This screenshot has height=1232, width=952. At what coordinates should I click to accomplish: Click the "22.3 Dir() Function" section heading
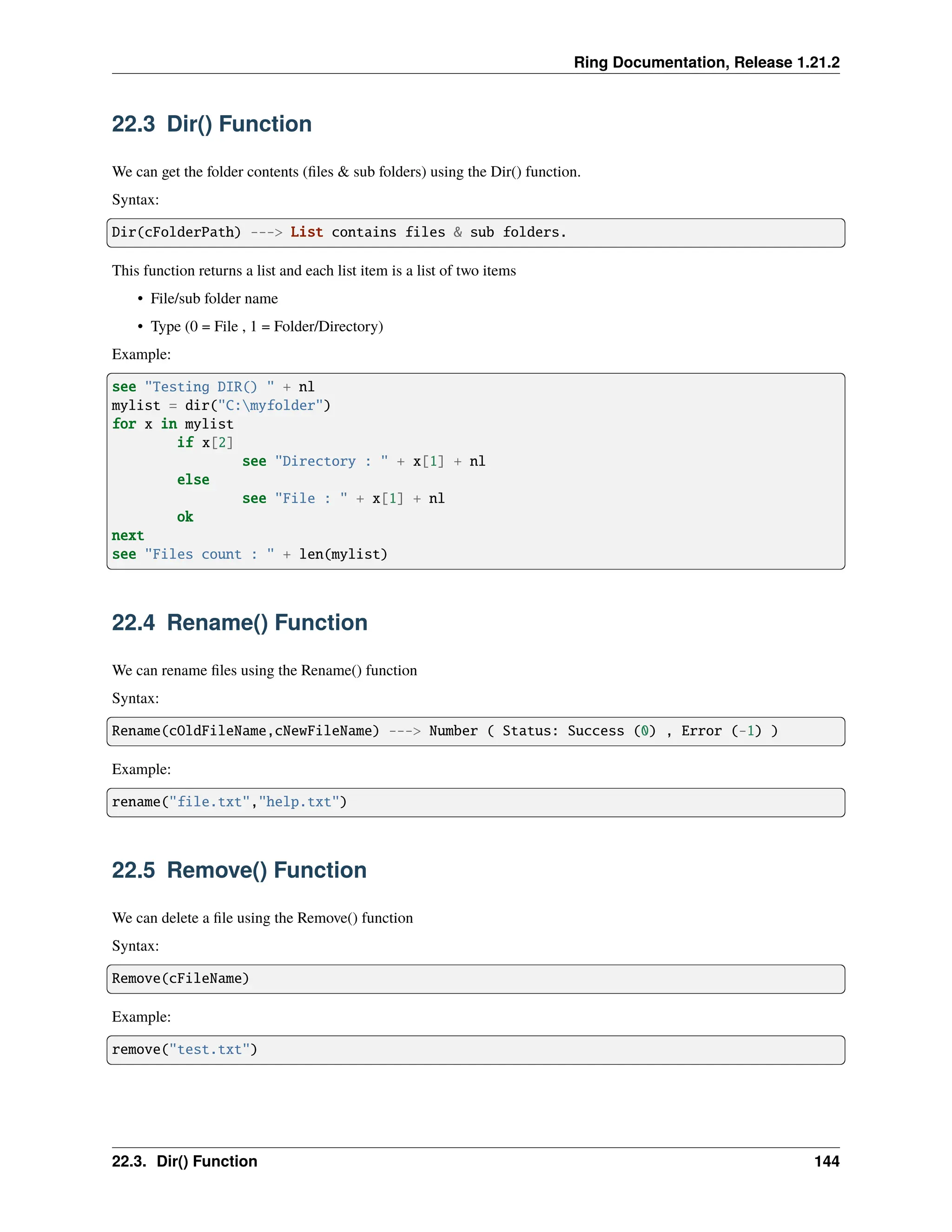(x=212, y=124)
